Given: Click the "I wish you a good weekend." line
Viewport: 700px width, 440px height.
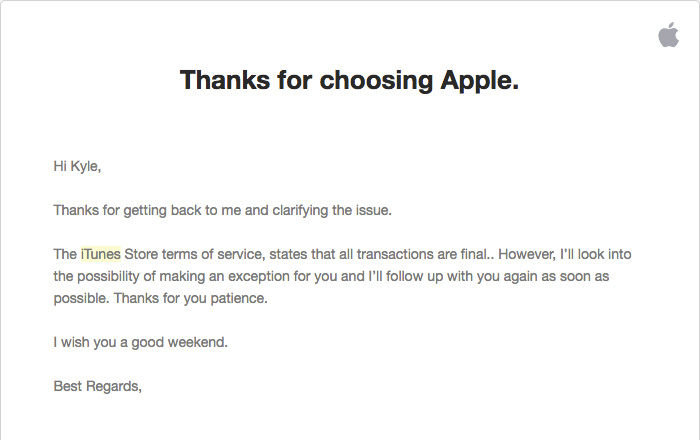Looking at the screenshot, I should click(141, 342).
